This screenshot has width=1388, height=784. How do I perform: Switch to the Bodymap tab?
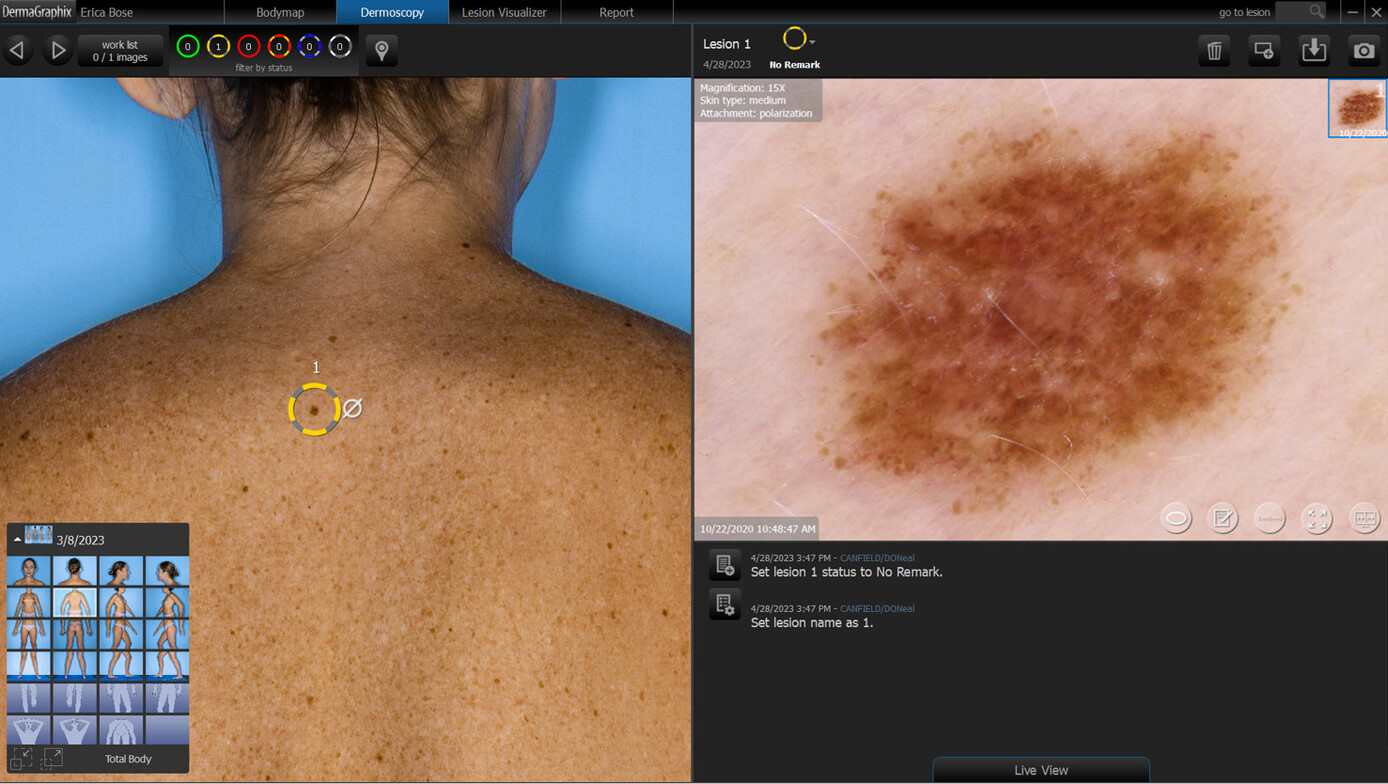coord(280,12)
